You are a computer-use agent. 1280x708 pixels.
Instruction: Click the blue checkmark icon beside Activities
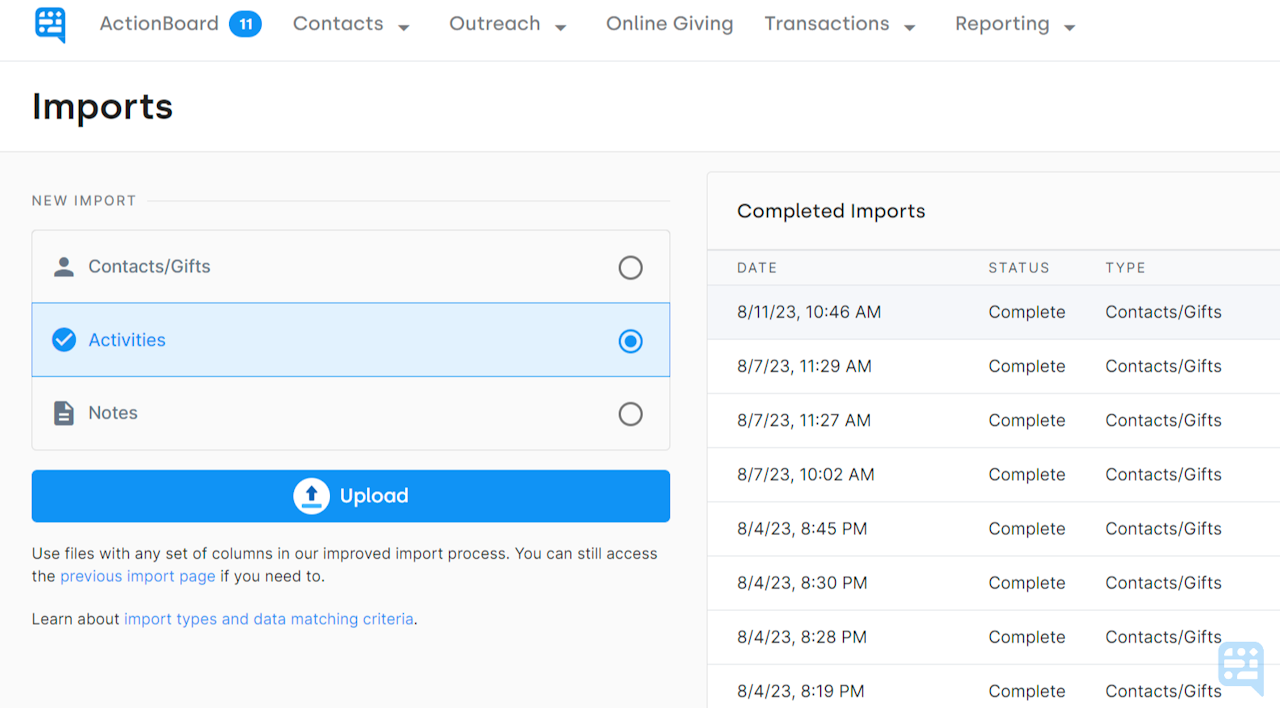(64, 340)
